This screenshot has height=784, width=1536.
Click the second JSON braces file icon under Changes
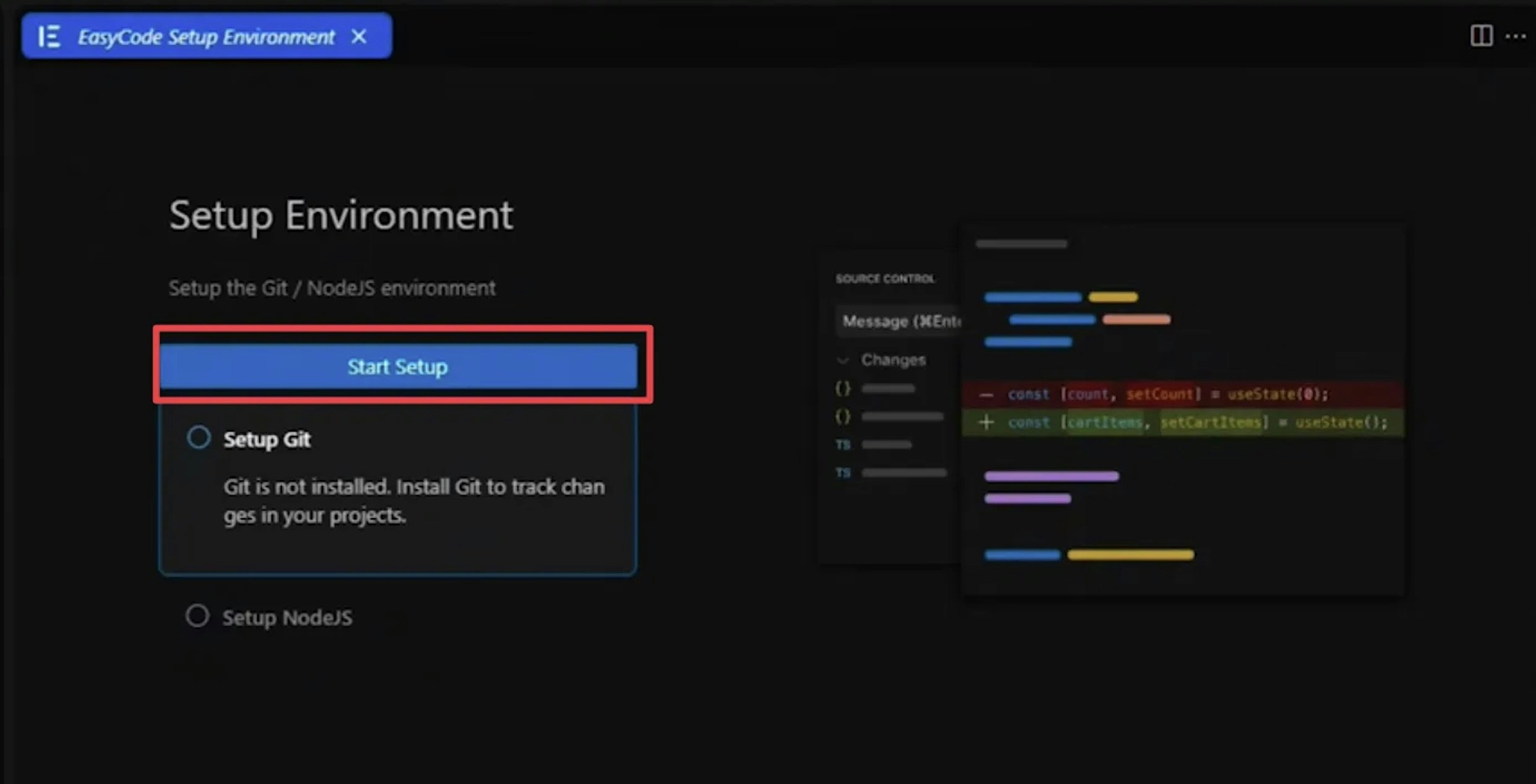click(843, 415)
